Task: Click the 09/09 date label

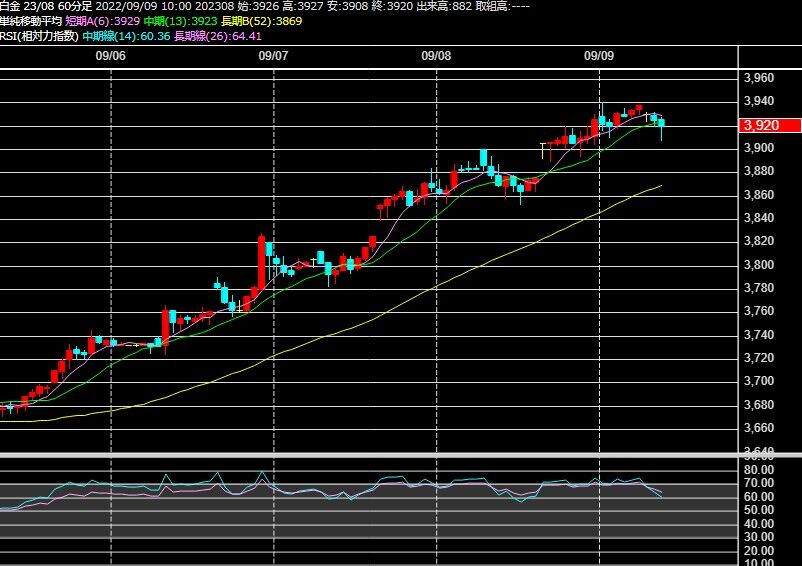Action: click(599, 56)
